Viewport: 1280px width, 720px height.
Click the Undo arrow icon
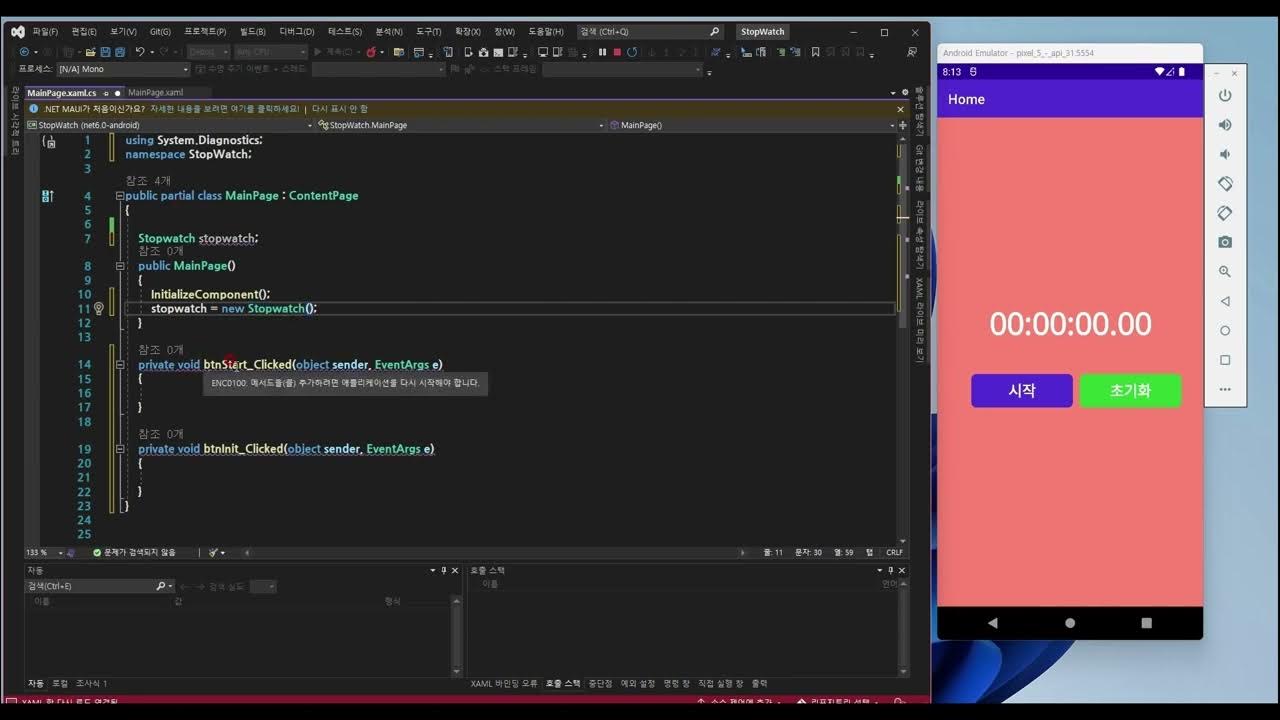140,52
